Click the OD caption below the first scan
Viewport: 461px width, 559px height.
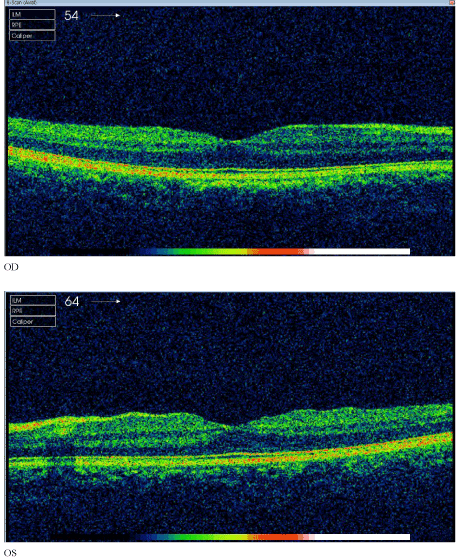[x=11, y=267]
